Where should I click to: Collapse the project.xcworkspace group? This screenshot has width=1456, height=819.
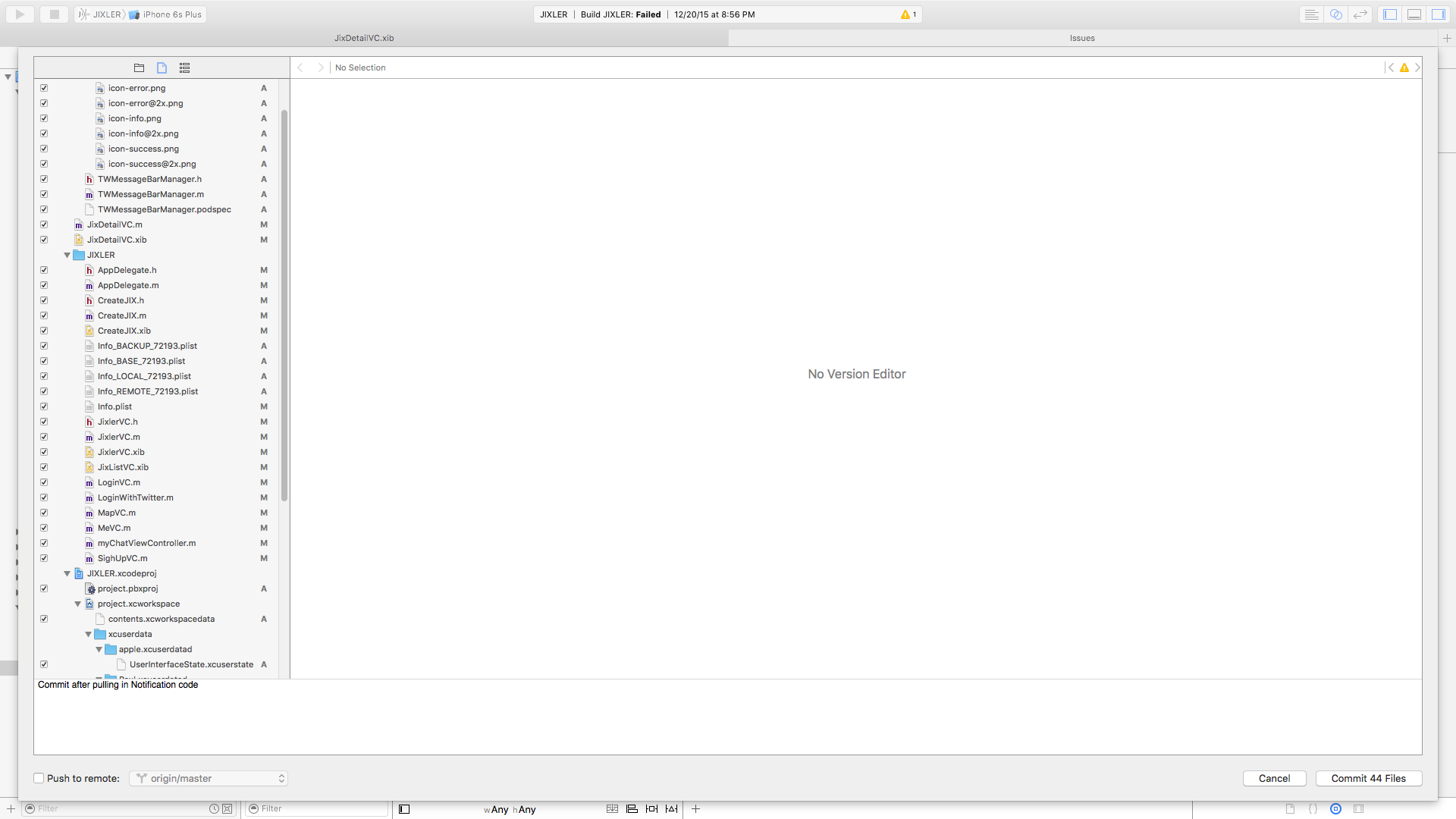pos(78,604)
